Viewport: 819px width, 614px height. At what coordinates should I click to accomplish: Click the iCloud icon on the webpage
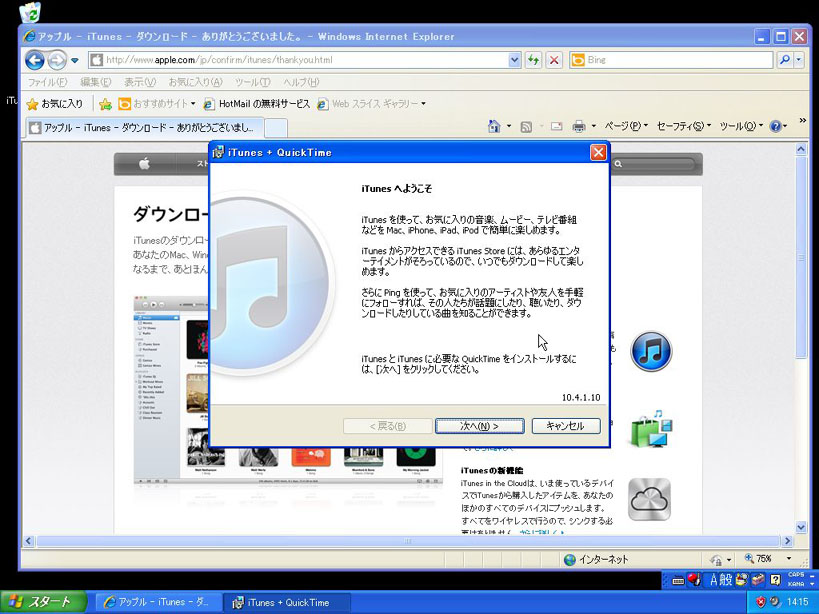(649, 500)
